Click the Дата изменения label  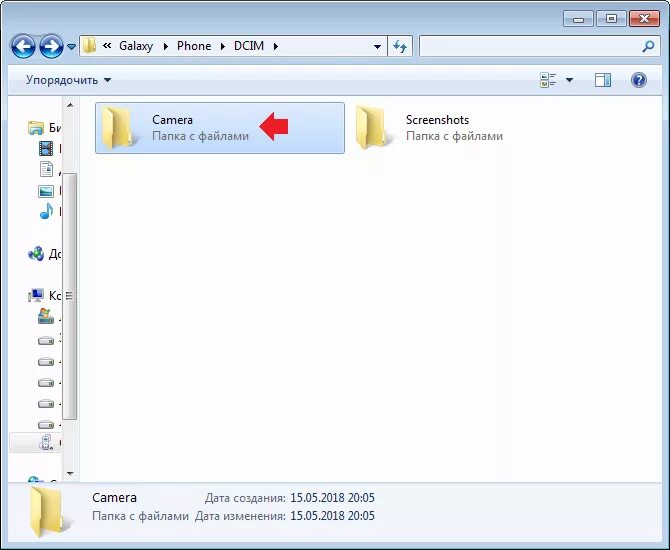click(x=240, y=516)
